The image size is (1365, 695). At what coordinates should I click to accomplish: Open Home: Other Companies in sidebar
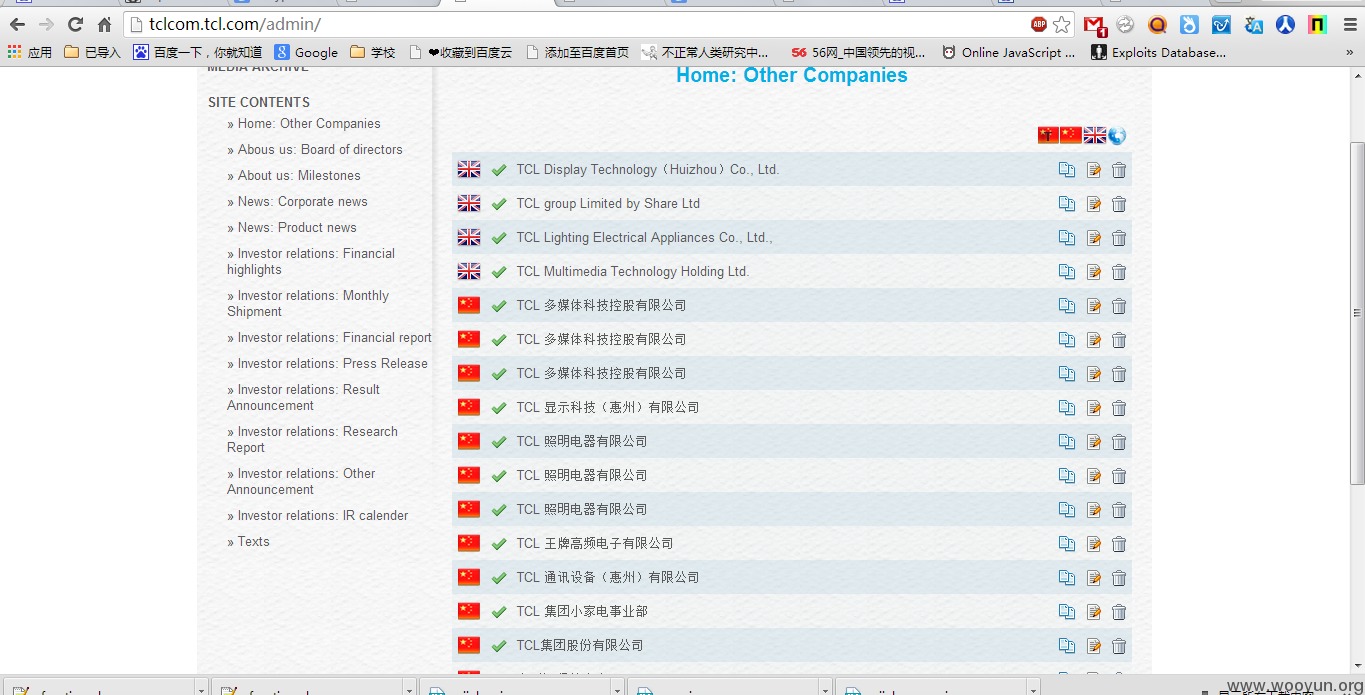[309, 124]
